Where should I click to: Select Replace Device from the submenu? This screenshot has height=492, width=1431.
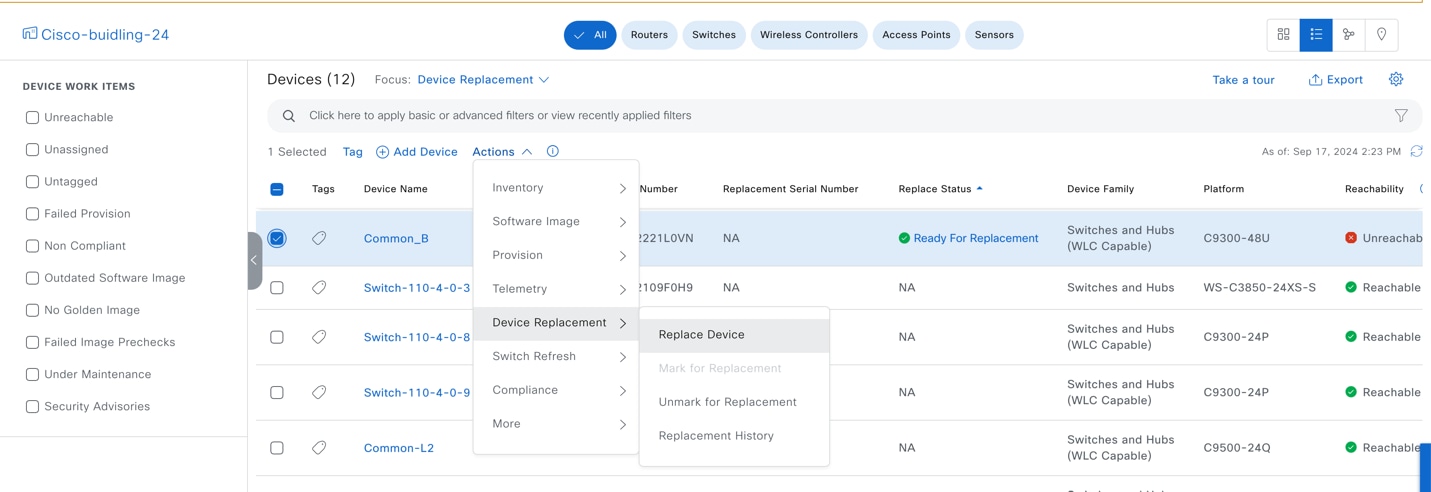702,335
